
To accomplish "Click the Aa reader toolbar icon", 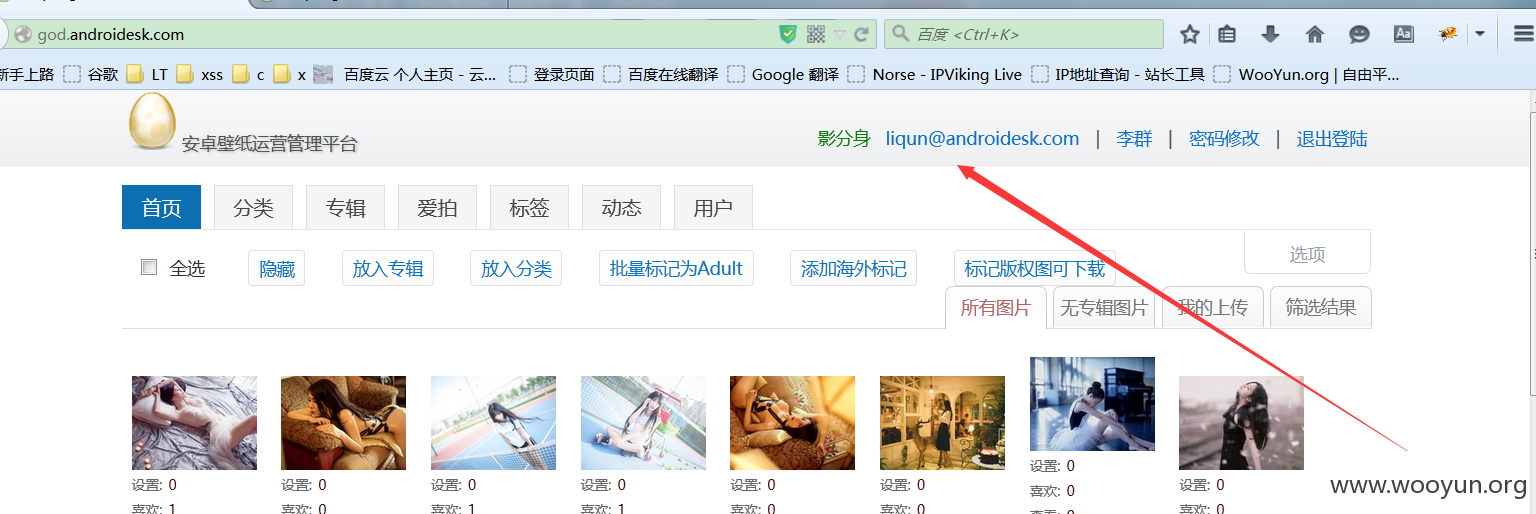I will click(x=1403, y=35).
